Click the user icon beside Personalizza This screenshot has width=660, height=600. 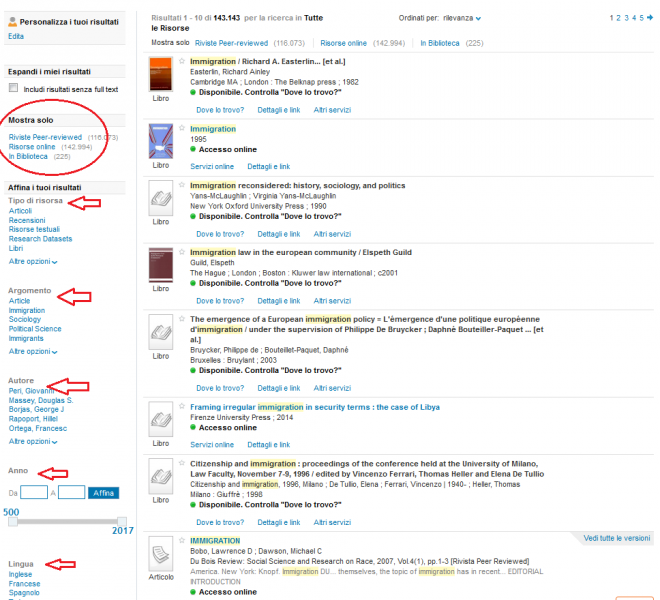click(13, 20)
